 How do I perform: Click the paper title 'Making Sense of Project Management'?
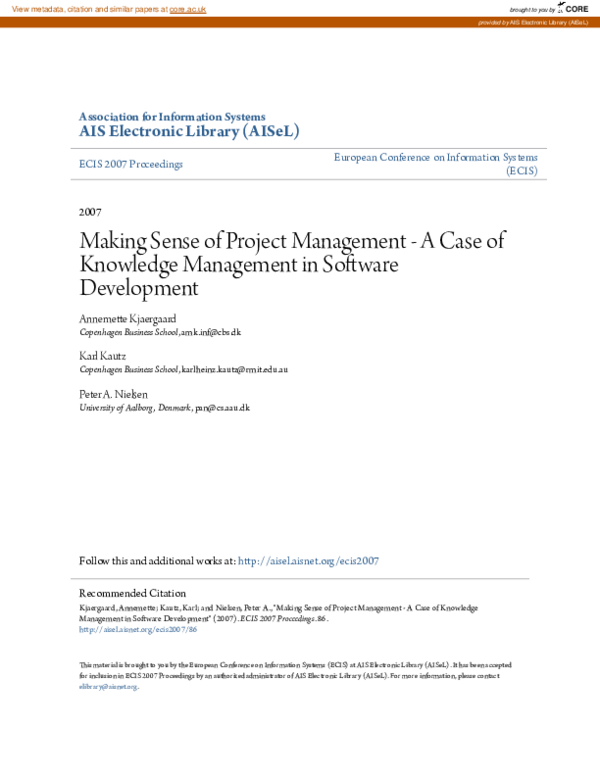292,264
